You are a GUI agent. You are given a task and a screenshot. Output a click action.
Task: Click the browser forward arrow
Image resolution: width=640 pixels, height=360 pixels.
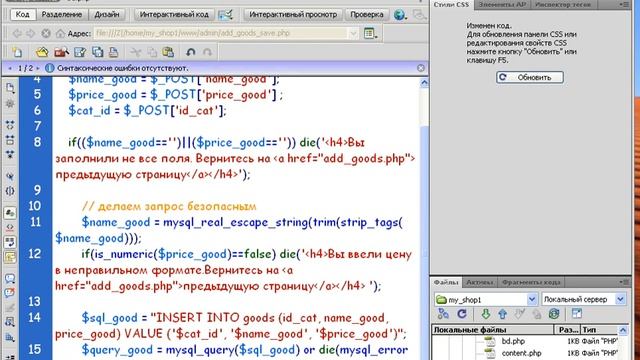coord(31,33)
